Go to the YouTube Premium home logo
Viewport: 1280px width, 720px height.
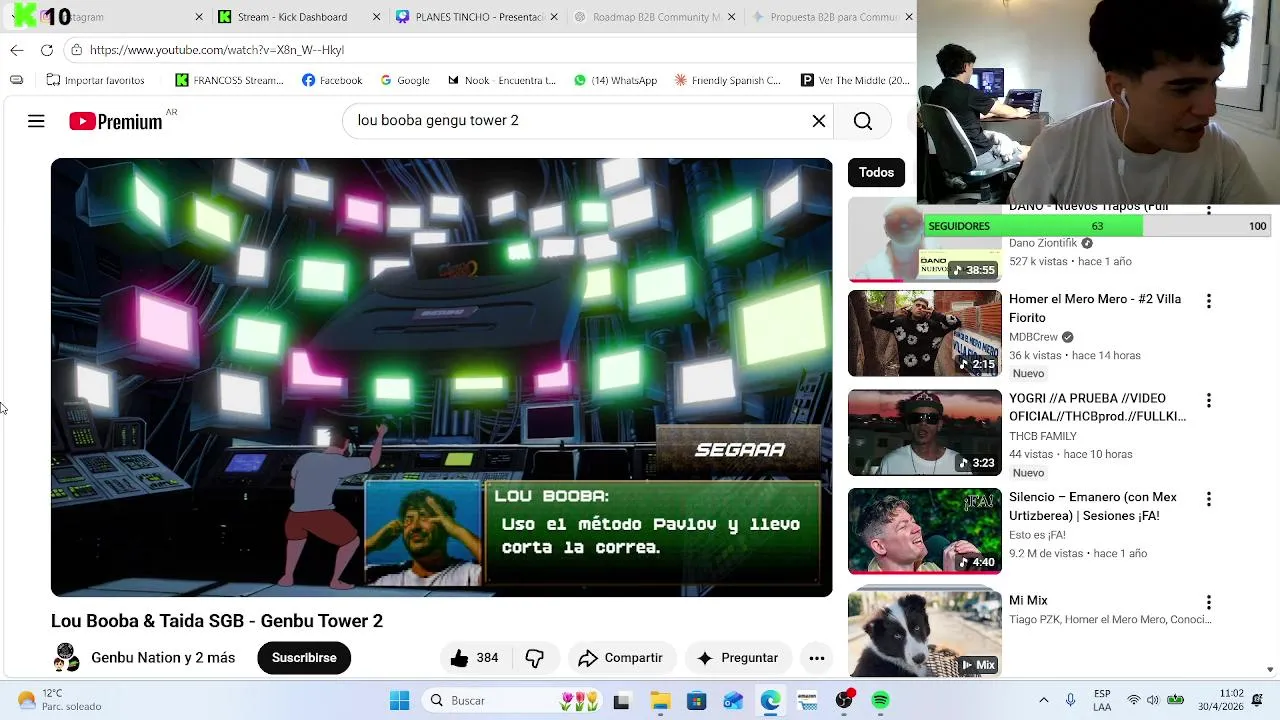pyautogui.click(x=116, y=121)
